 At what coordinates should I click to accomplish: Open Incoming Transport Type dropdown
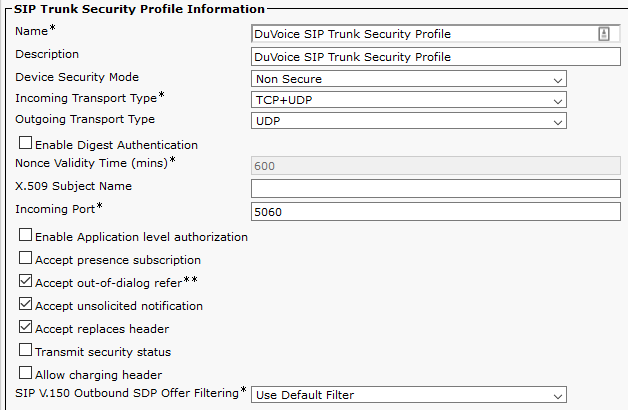click(x=409, y=100)
